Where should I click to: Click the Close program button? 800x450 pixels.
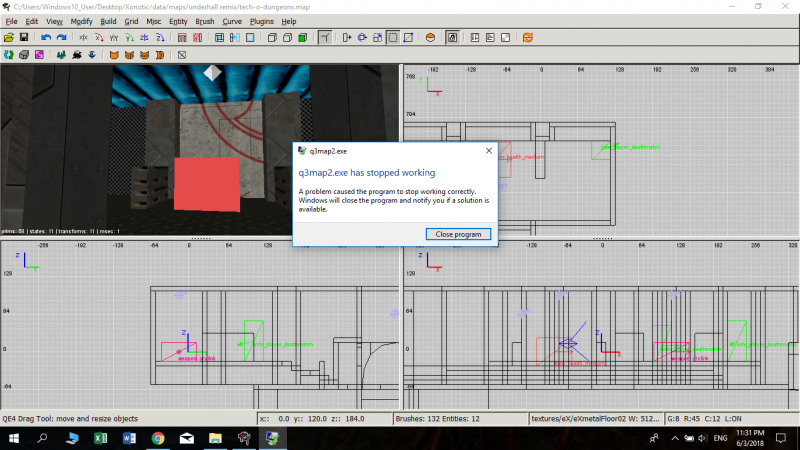point(458,234)
